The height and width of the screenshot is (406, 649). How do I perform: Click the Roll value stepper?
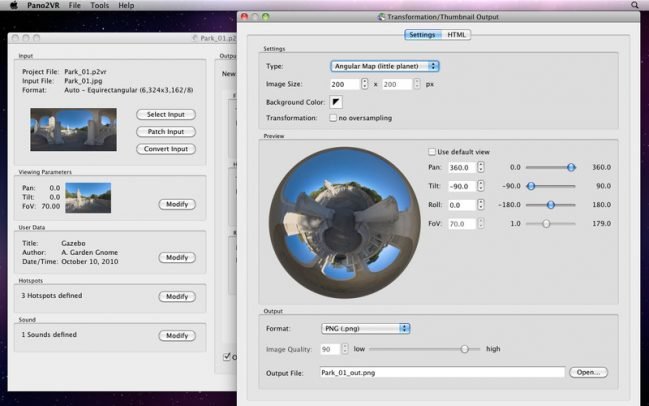(480, 205)
